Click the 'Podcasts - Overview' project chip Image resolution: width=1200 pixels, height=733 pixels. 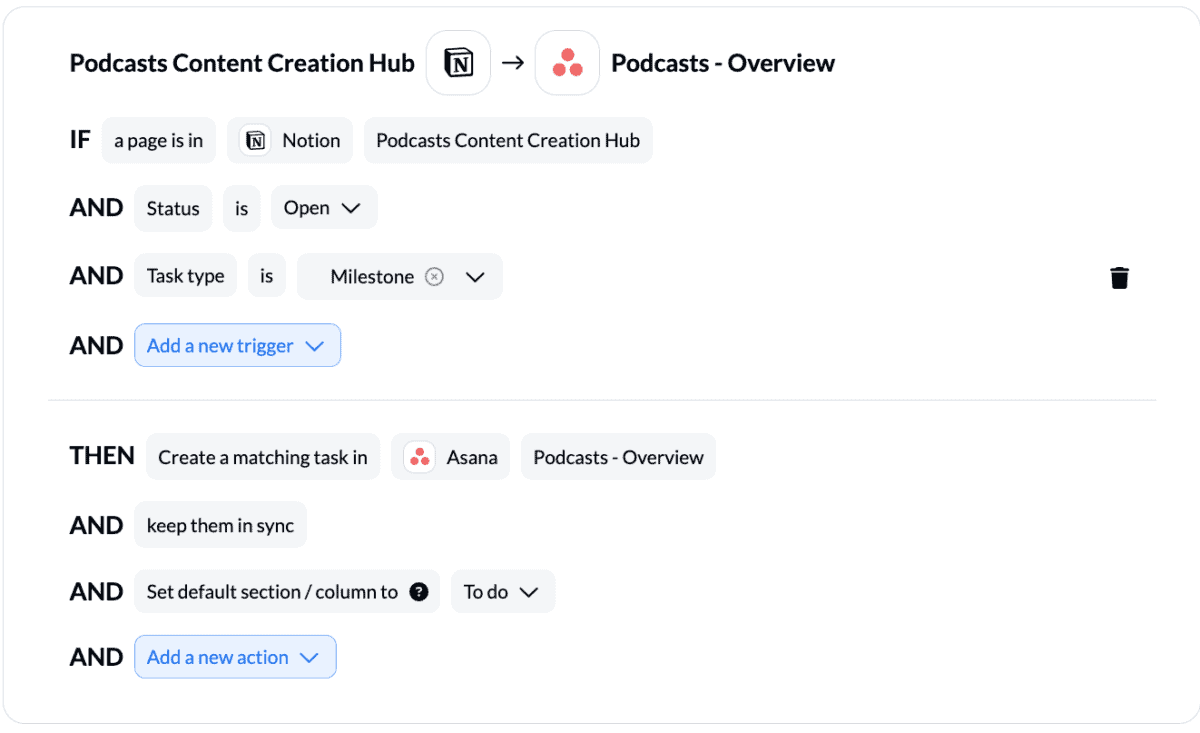tap(617, 457)
